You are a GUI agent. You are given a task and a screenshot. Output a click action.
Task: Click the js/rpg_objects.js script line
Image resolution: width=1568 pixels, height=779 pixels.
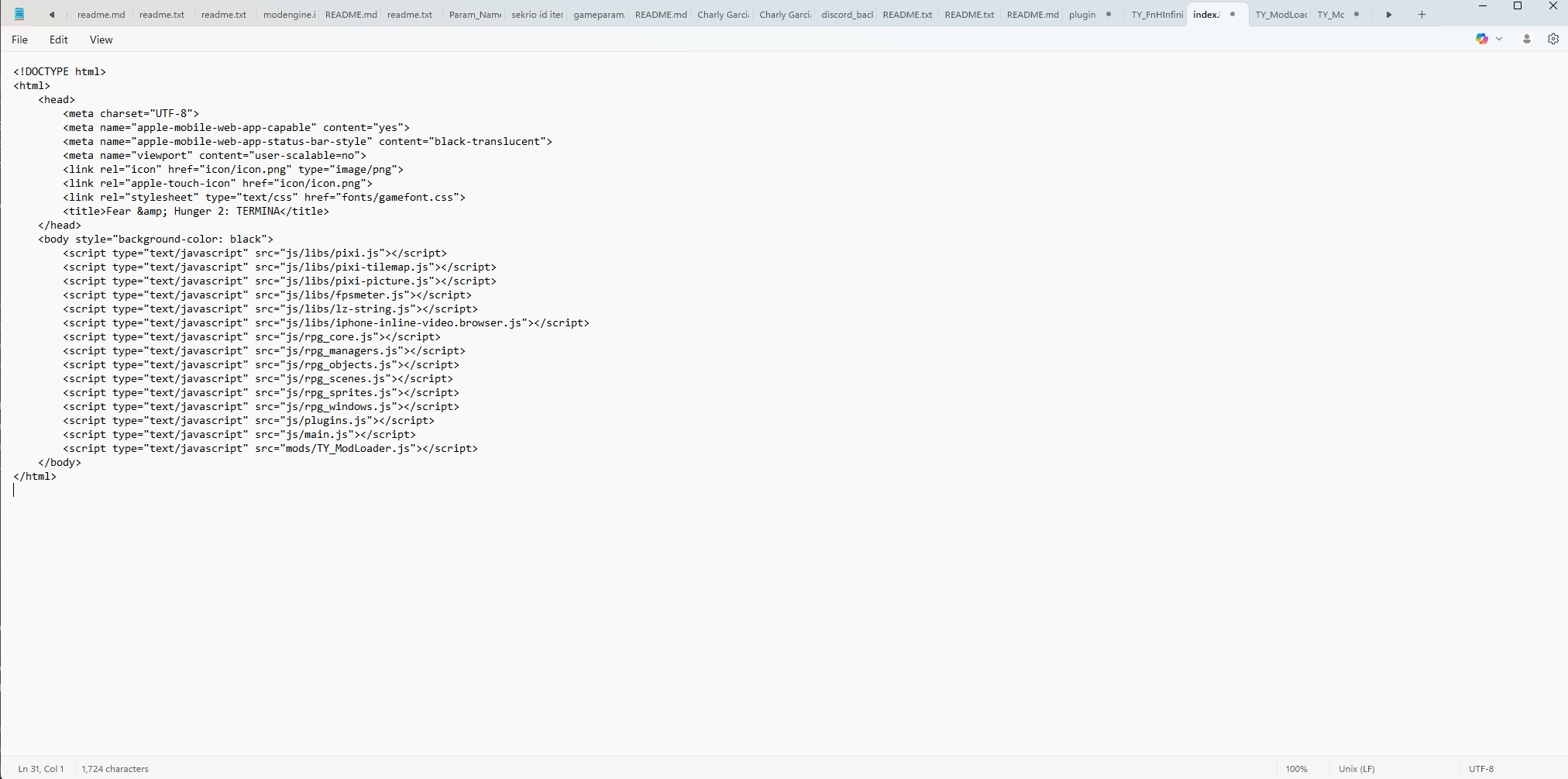(261, 364)
